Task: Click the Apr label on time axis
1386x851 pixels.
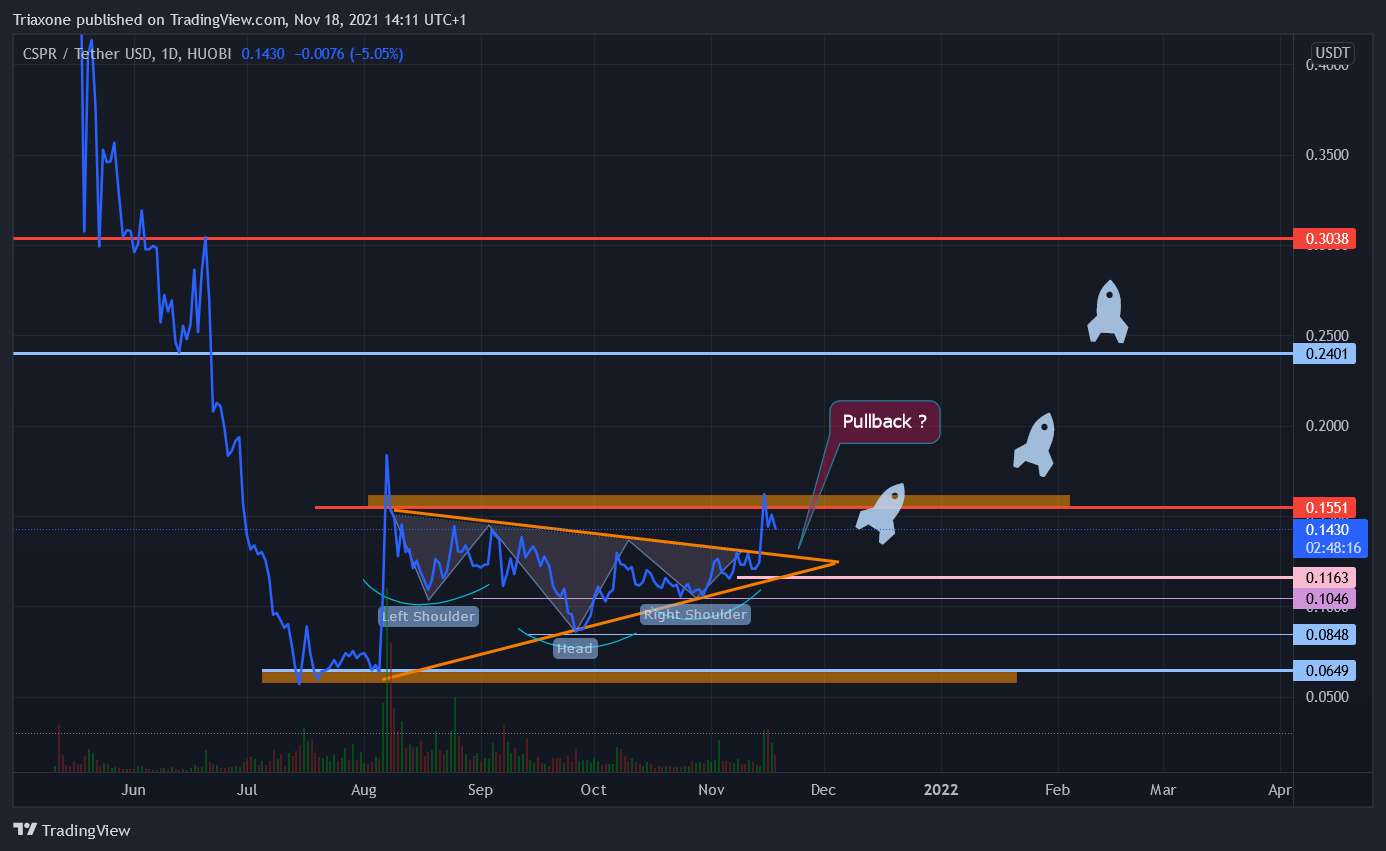Action: pos(1279,790)
